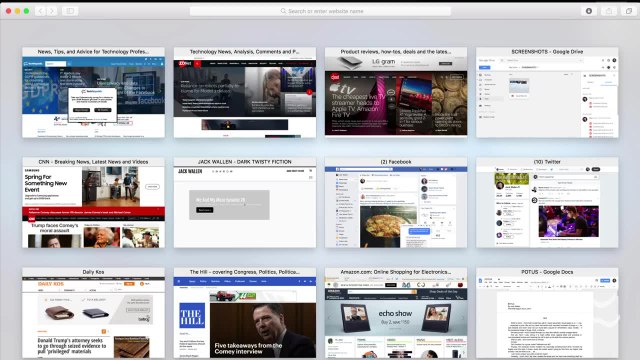Click the tab overview button
640x360 pixels.
coord(629,11)
